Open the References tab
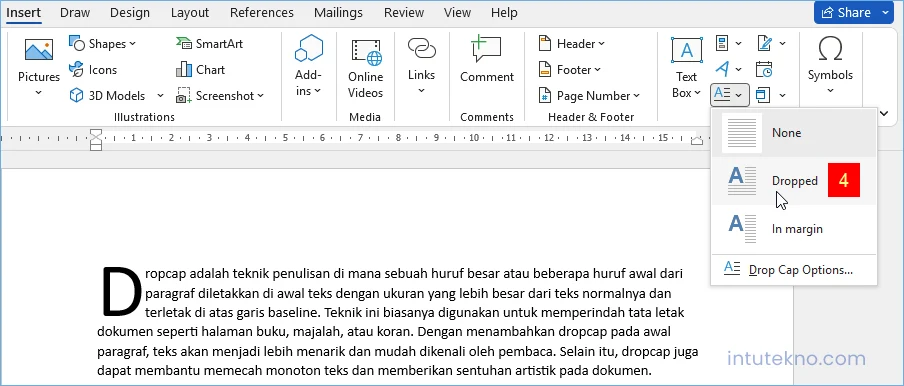Viewport: 904px width, 386px height. (x=262, y=13)
